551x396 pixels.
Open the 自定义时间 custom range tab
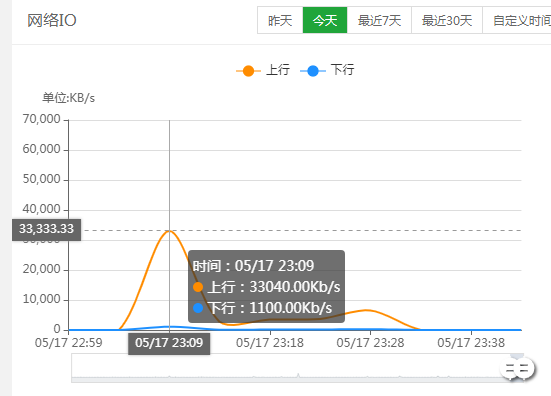(517, 20)
